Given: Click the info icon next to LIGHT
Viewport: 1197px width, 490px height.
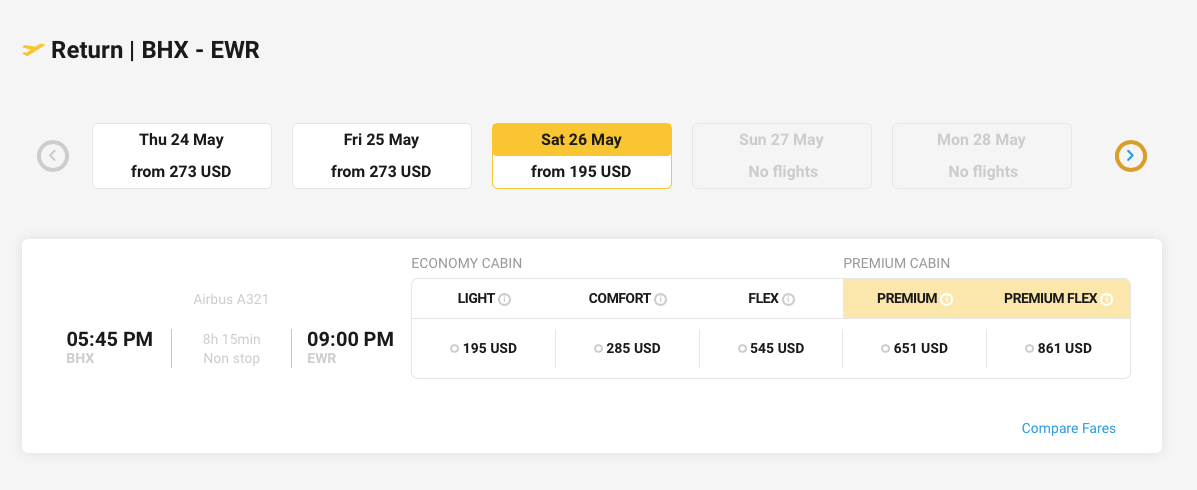Looking at the screenshot, I should (x=505, y=299).
